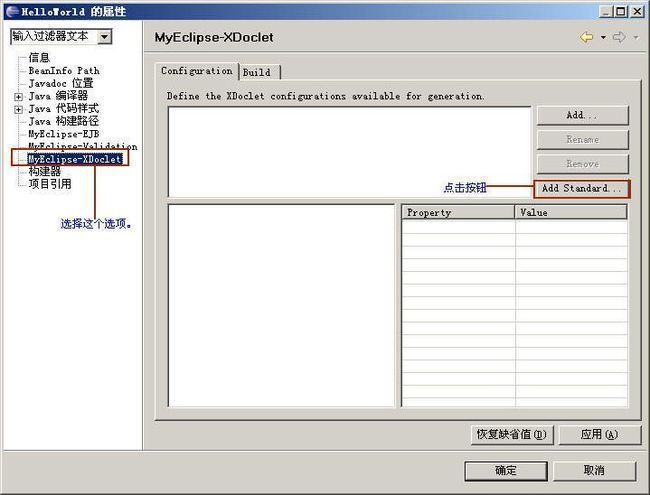Select 构建器 in the tree
Viewport: 650px width, 495px height.
click(44, 171)
